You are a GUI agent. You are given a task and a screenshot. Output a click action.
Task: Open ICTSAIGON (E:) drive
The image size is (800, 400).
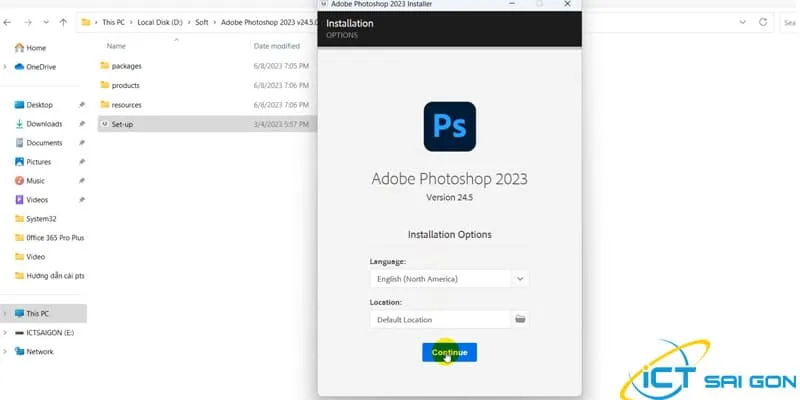[44, 333]
